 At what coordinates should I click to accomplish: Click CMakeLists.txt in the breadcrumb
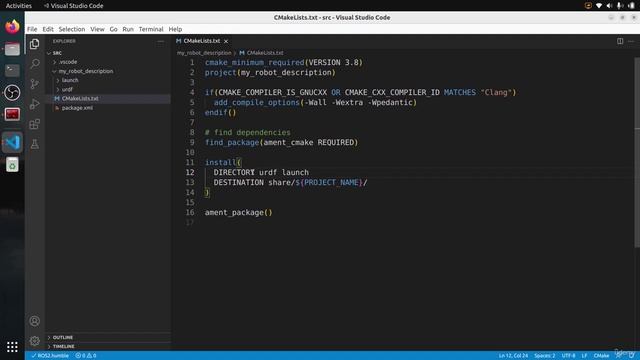point(264,53)
